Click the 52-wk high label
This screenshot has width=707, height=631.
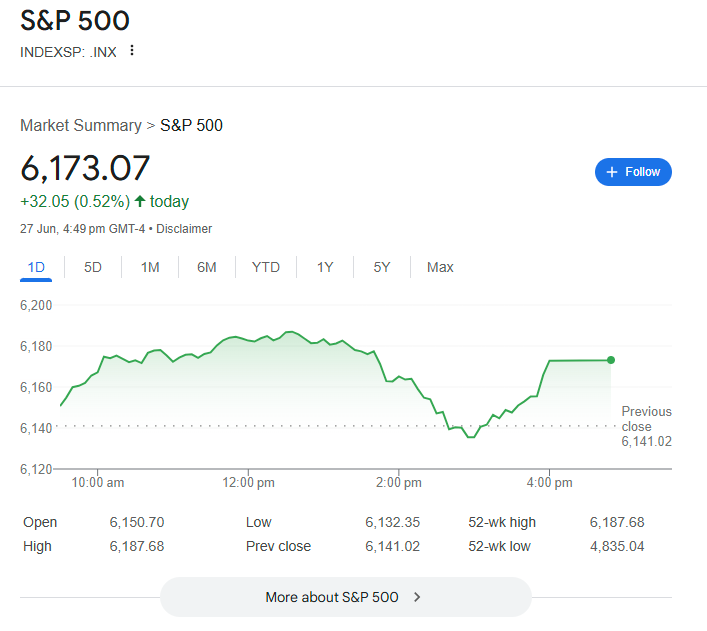[x=502, y=522]
